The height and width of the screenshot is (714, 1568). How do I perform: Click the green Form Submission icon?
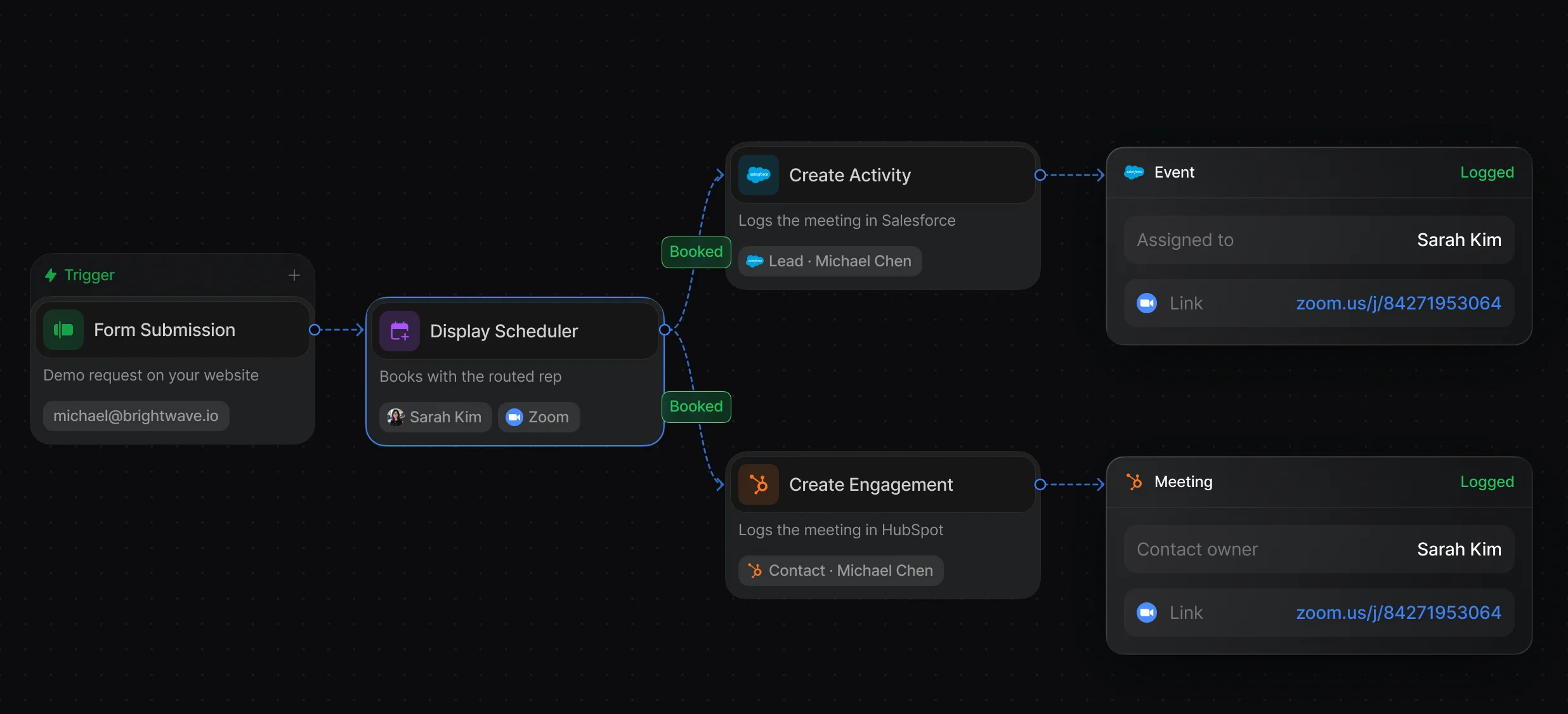(x=63, y=330)
